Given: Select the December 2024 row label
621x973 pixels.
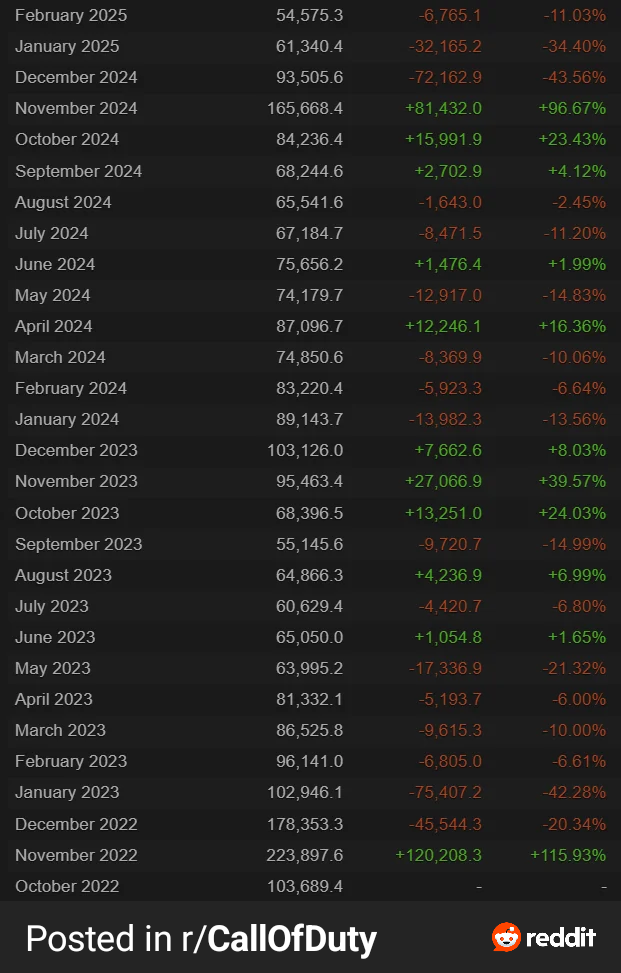Looking at the screenshot, I should [x=76, y=78].
